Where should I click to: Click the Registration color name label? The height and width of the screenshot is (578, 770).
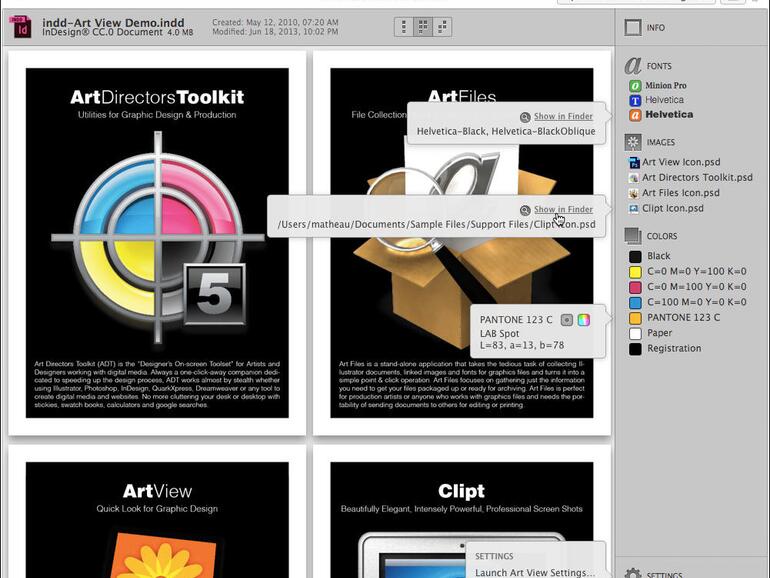(x=674, y=348)
